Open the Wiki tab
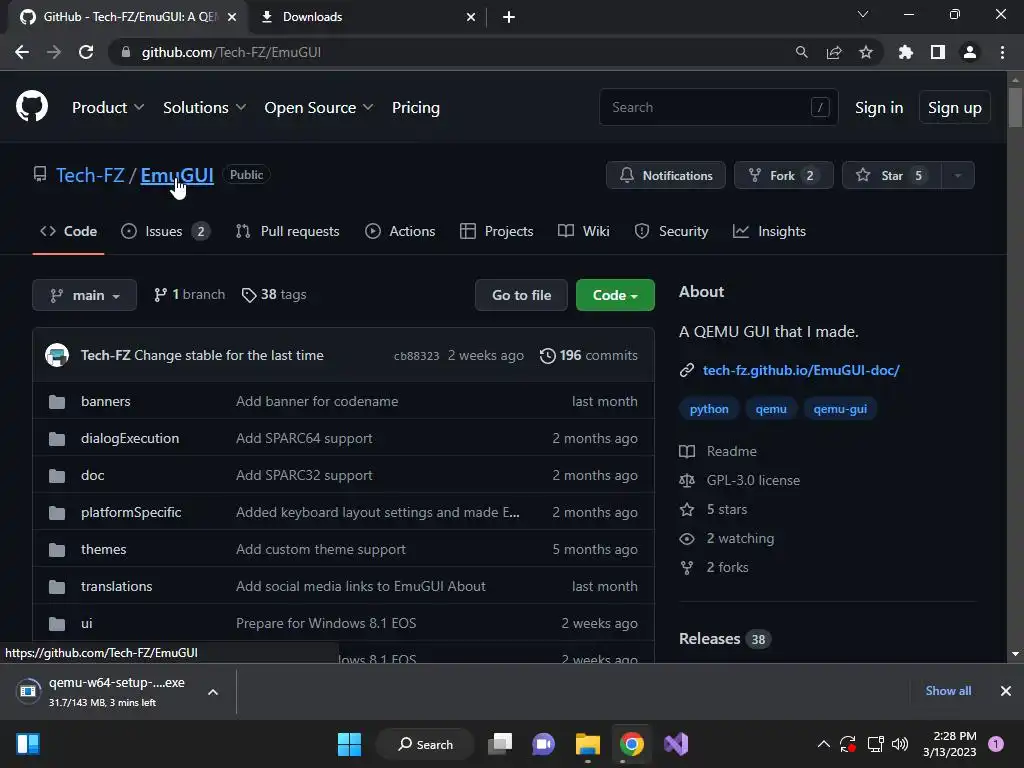 tap(584, 231)
